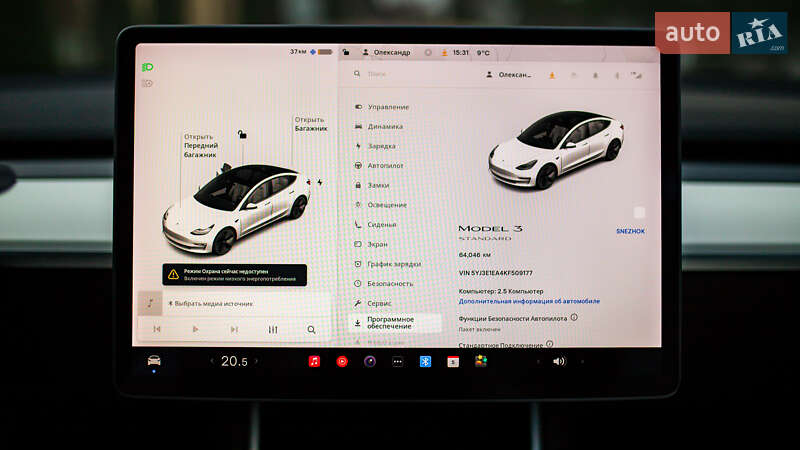Tap the orange update icon in settings header
The height and width of the screenshot is (450, 800).
pos(552,76)
